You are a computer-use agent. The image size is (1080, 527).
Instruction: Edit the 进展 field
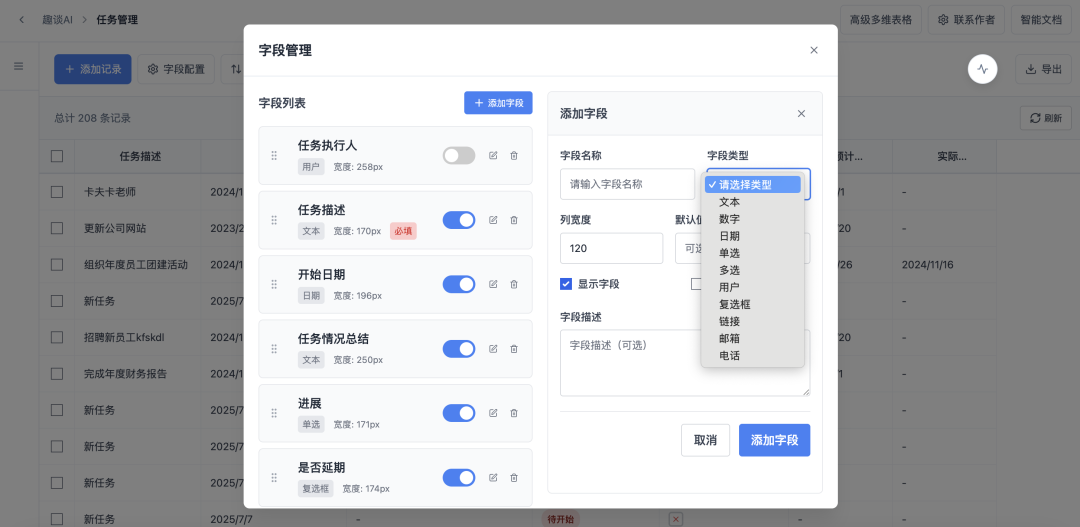[x=493, y=413]
